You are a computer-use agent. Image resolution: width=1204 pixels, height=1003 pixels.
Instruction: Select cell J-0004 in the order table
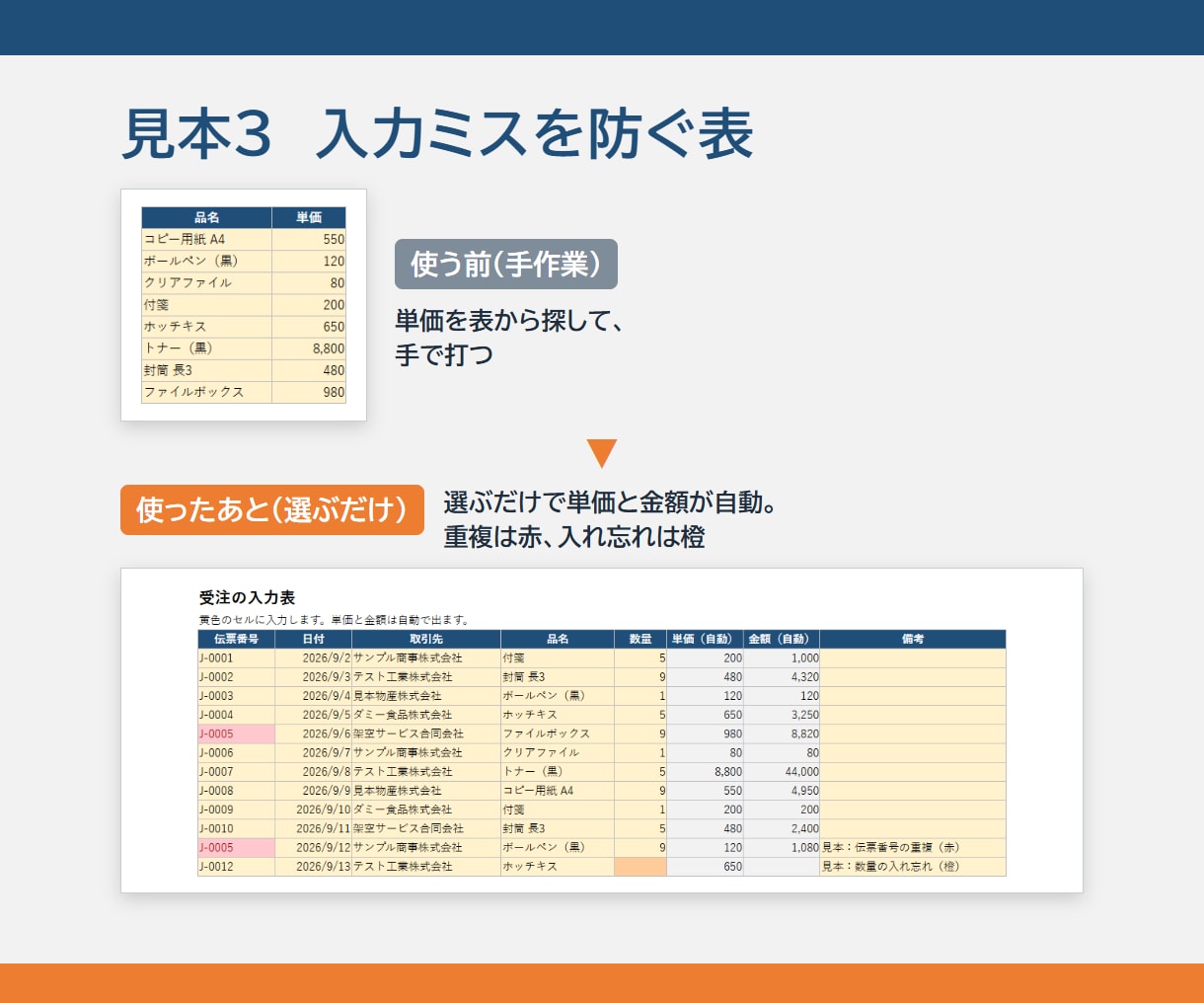point(236,715)
